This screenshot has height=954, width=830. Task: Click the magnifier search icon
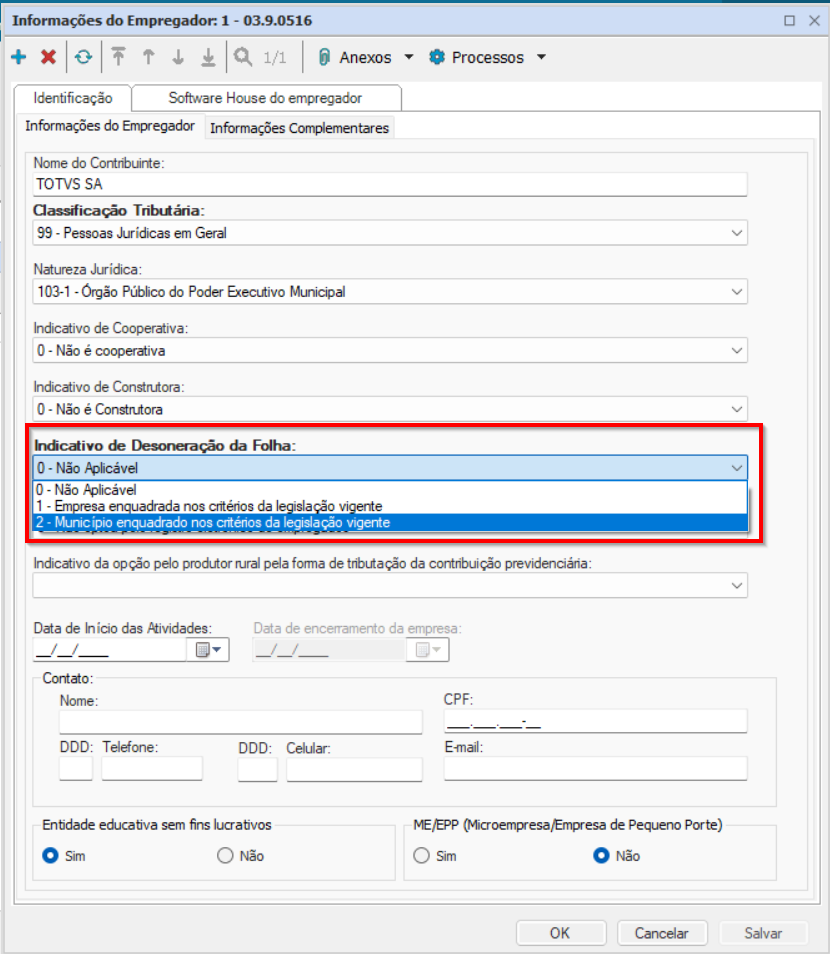click(x=242, y=58)
